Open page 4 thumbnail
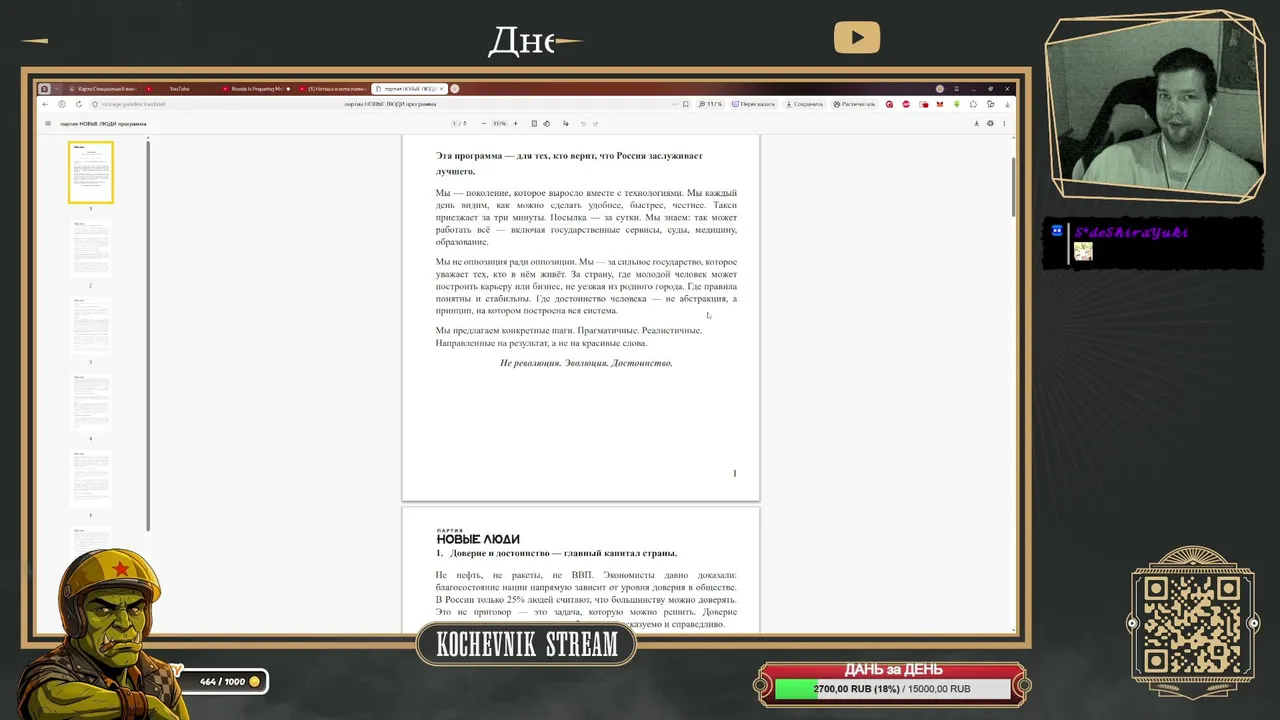Image resolution: width=1280 pixels, height=720 pixels. click(91, 402)
